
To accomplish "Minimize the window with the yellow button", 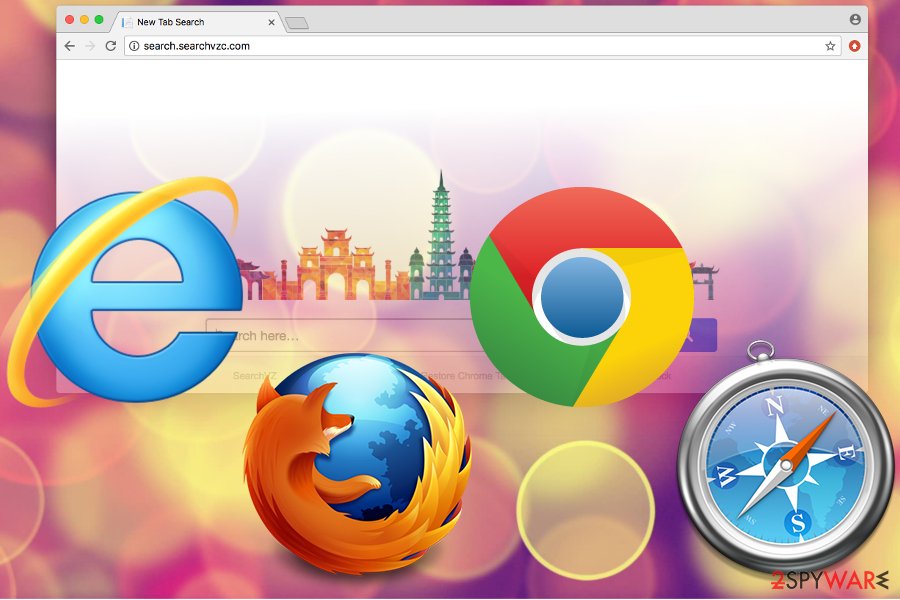I will click(x=84, y=20).
